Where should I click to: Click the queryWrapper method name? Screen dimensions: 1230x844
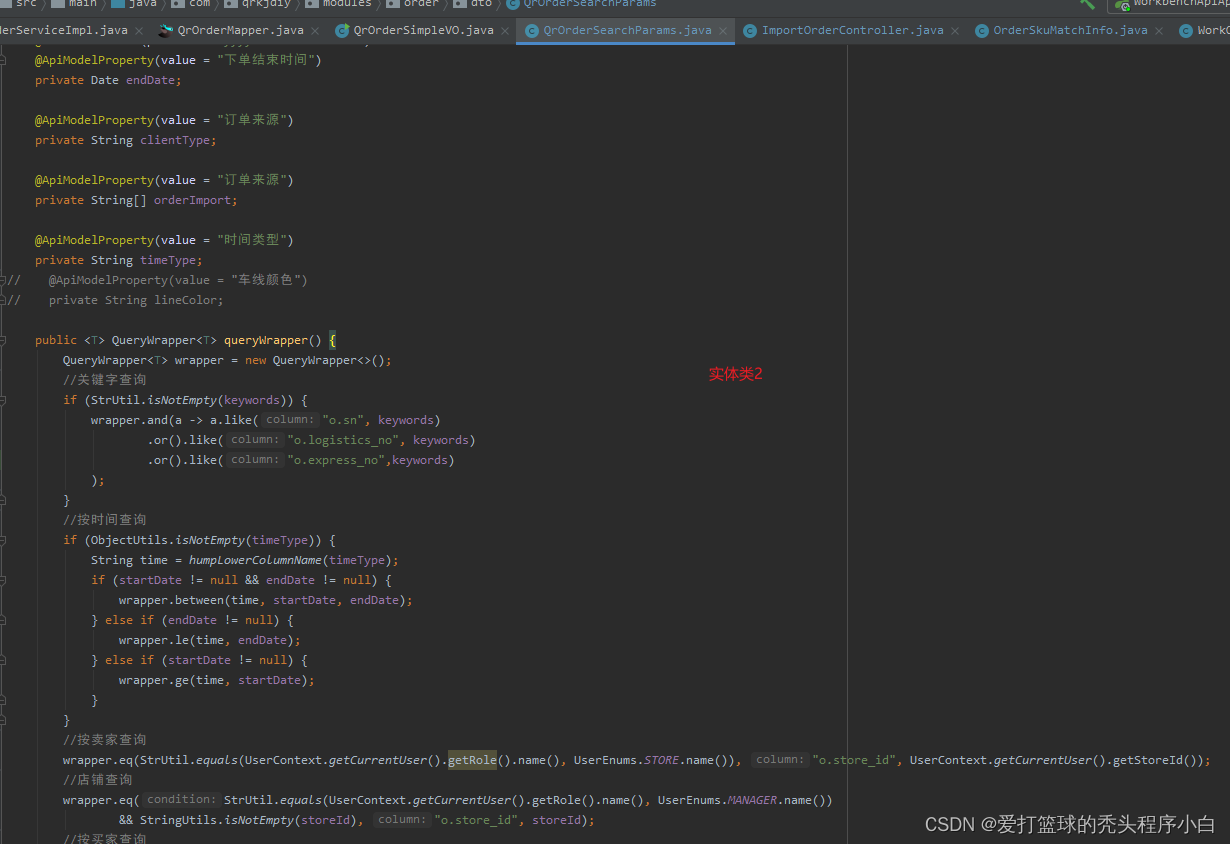[266, 340]
